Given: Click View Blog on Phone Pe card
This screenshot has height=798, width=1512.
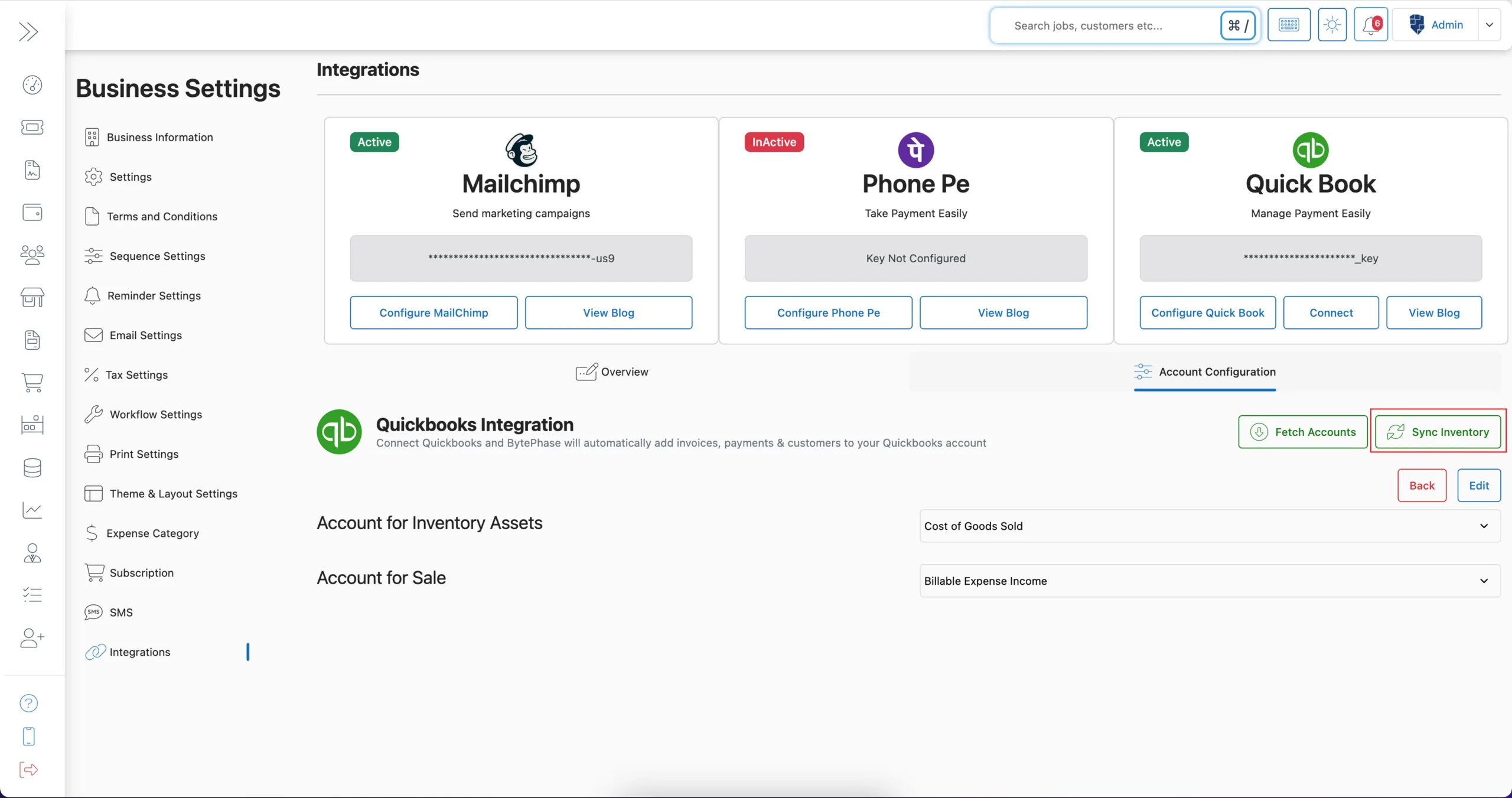Looking at the screenshot, I should pyautogui.click(x=1003, y=312).
